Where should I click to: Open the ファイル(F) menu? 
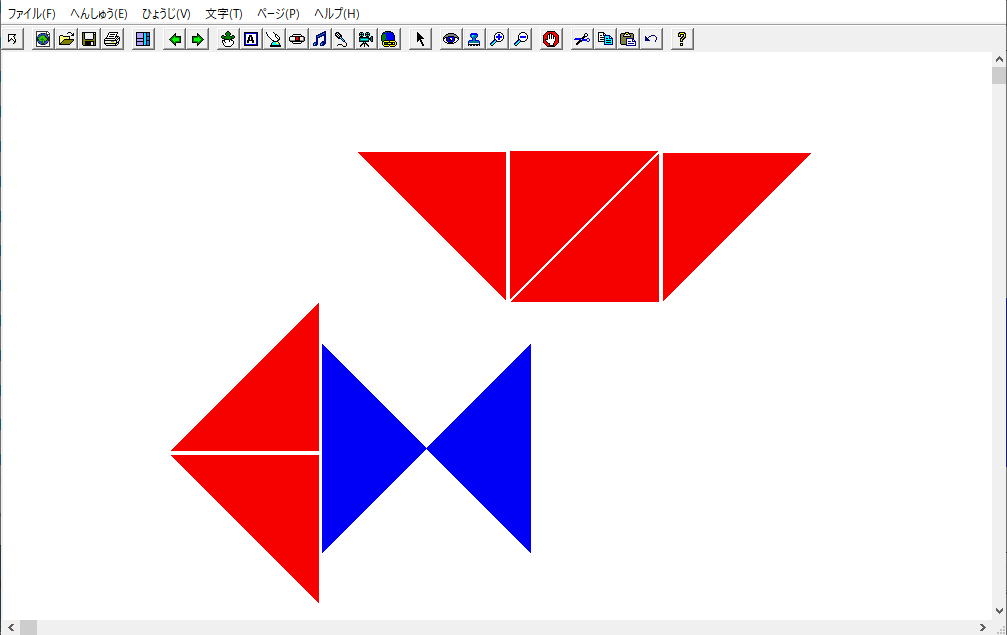click(x=32, y=14)
